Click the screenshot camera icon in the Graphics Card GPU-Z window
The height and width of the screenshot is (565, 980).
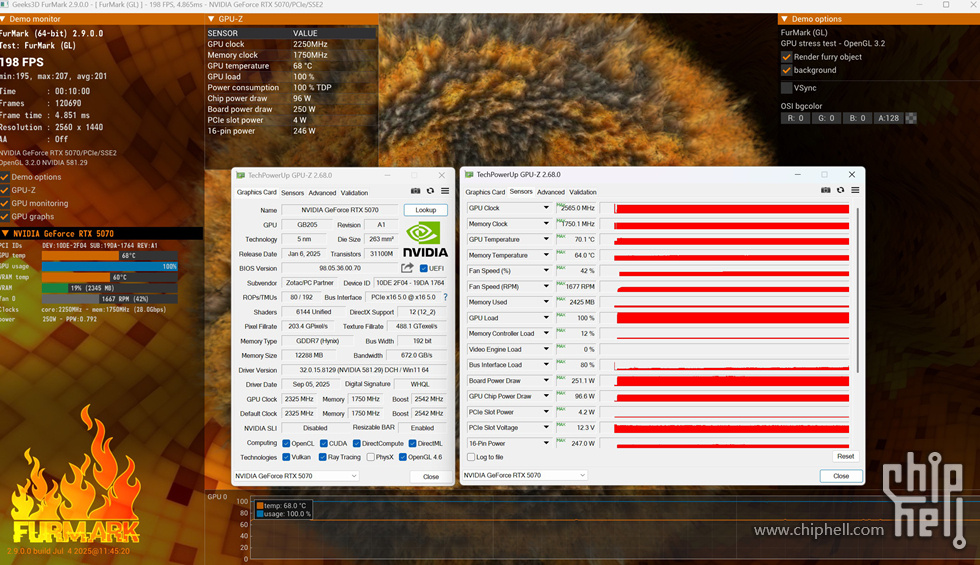(416, 191)
